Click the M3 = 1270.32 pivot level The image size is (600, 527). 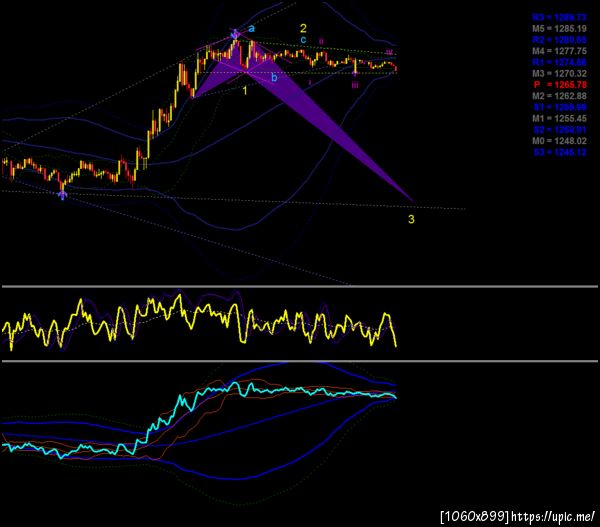coord(559,73)
